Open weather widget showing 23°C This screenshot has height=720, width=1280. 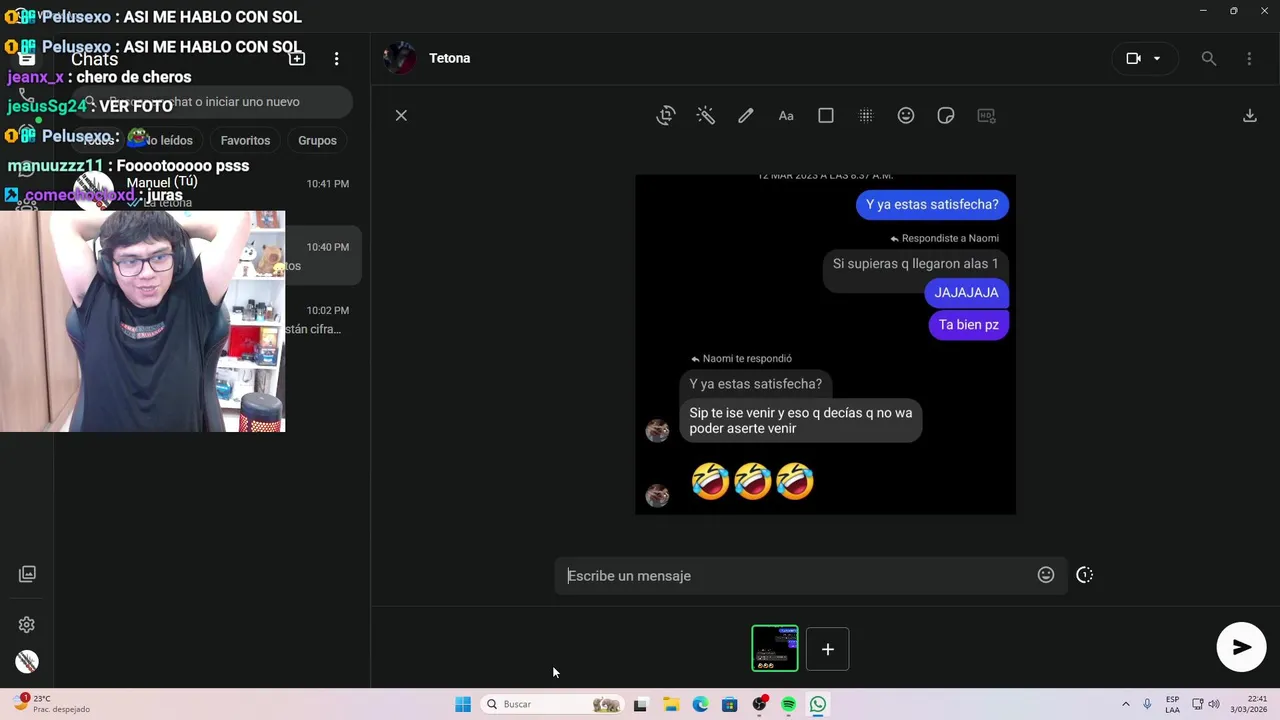click(50, 704)
